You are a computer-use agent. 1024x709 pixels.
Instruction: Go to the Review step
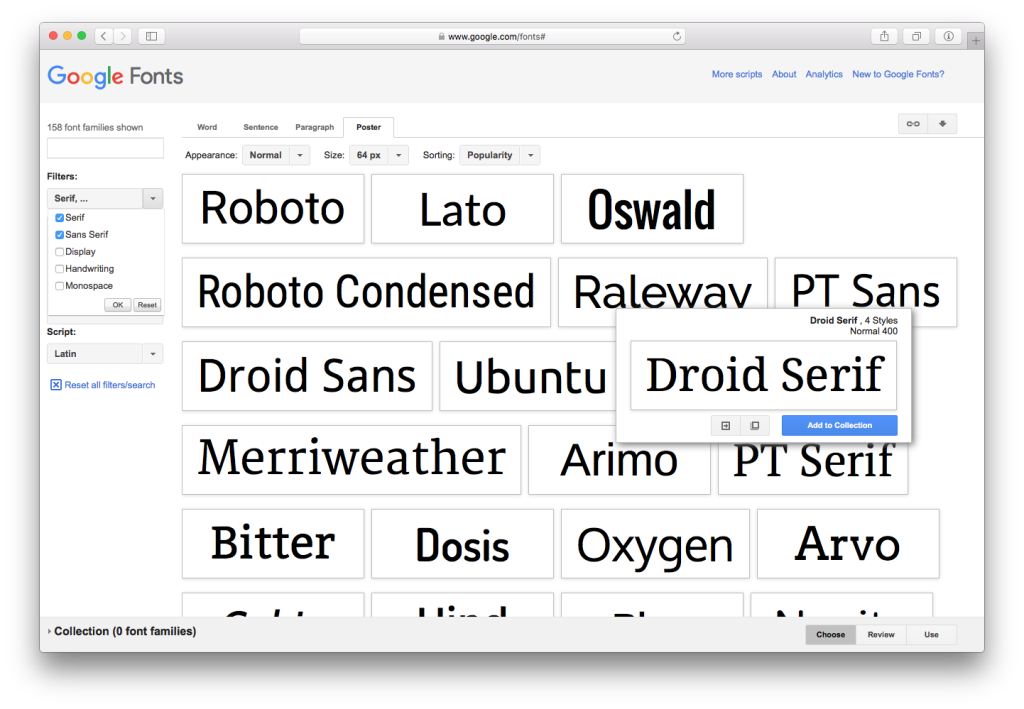[881, 635]
